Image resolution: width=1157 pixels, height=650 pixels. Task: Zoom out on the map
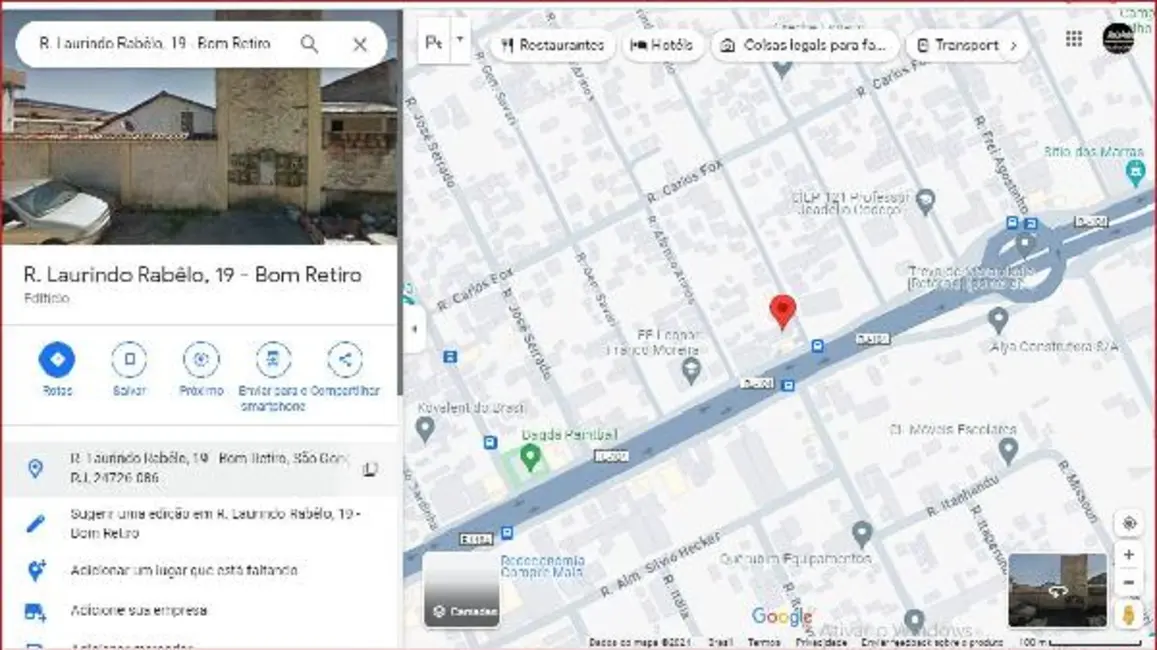tap(1129, 582)
